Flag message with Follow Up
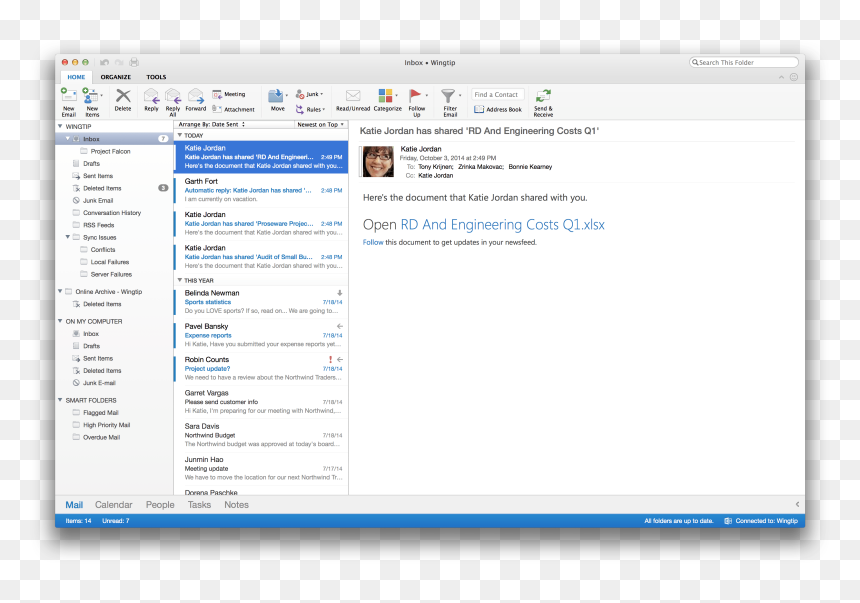 point(416,102)
